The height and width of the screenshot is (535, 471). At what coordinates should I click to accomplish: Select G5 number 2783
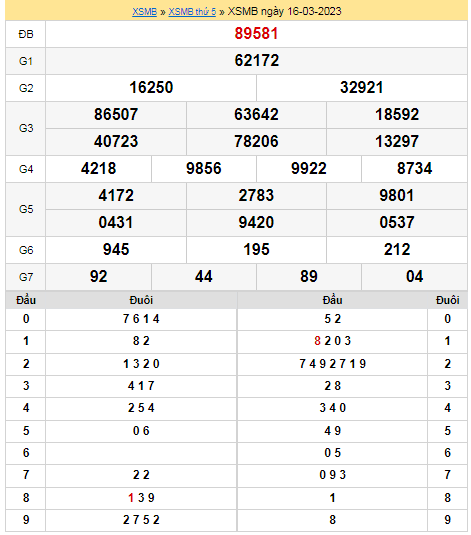pyautogui.click(x=256, y=195)
